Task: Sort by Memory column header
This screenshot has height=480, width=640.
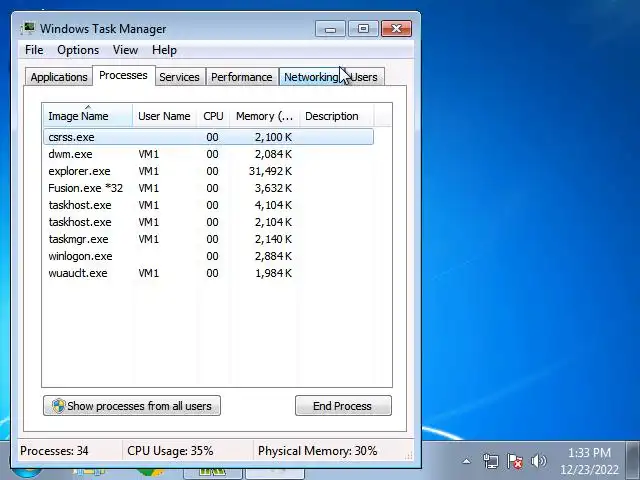Action: pos(264,116)
